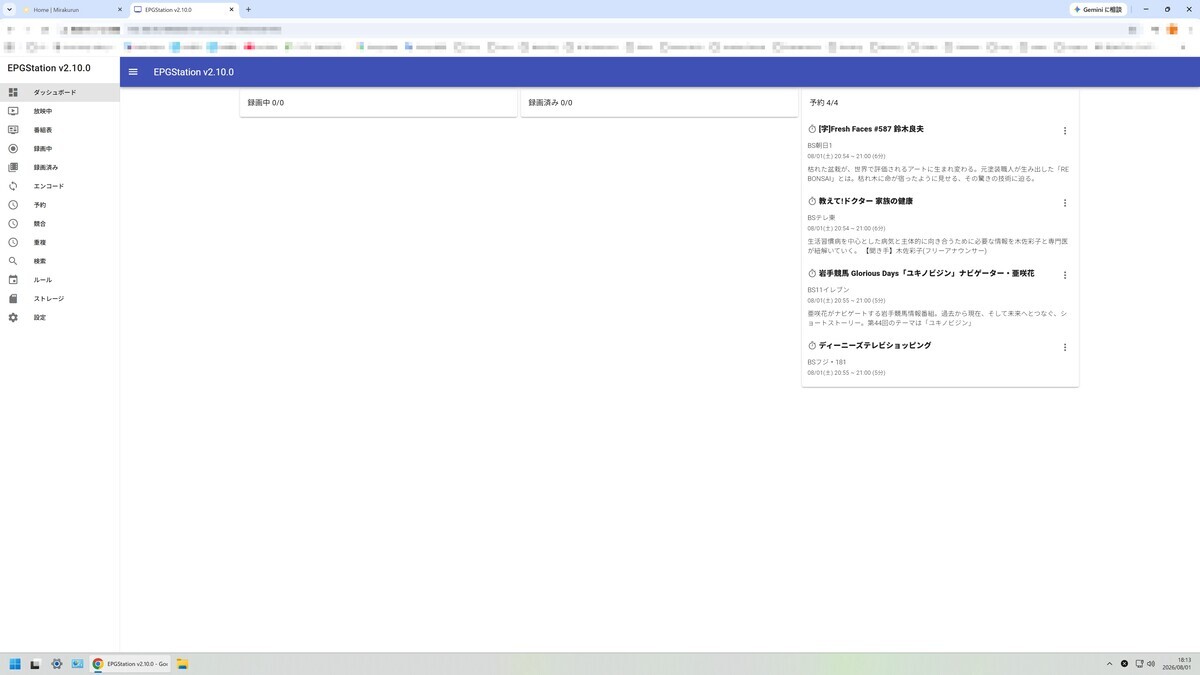Open 放映中 (on air) from the sidebar

[60, 111]
